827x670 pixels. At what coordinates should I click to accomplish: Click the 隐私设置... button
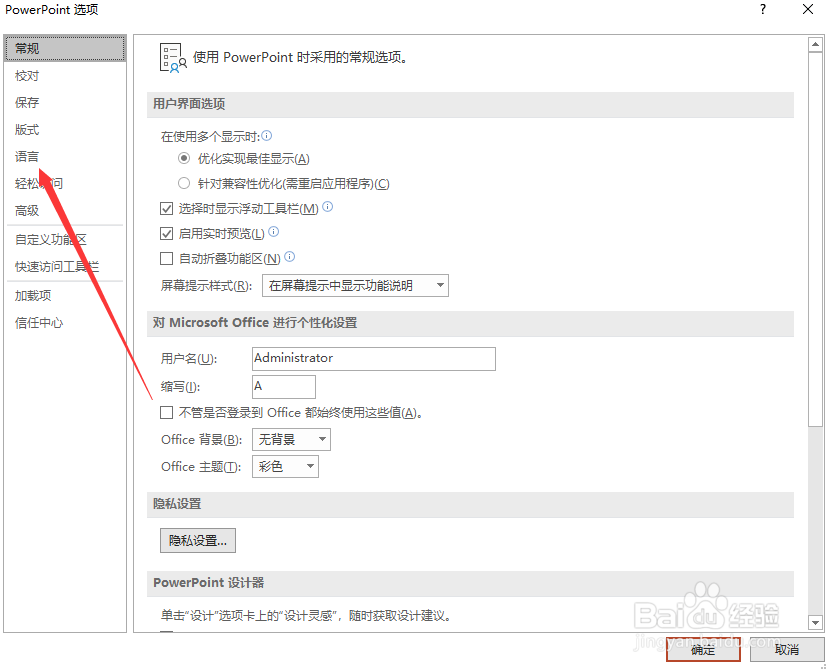click(198, 540)
